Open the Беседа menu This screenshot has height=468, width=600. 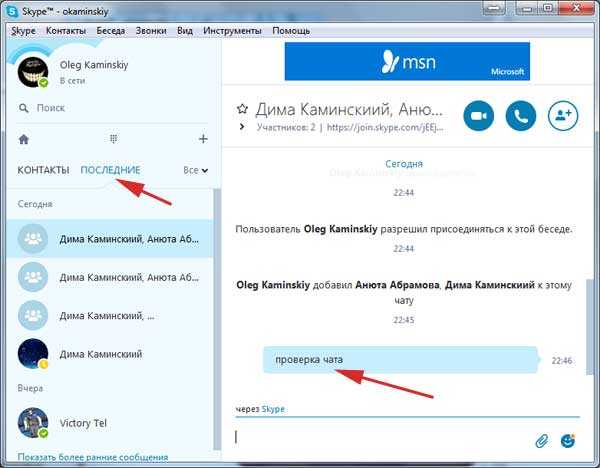click(111, 31)
